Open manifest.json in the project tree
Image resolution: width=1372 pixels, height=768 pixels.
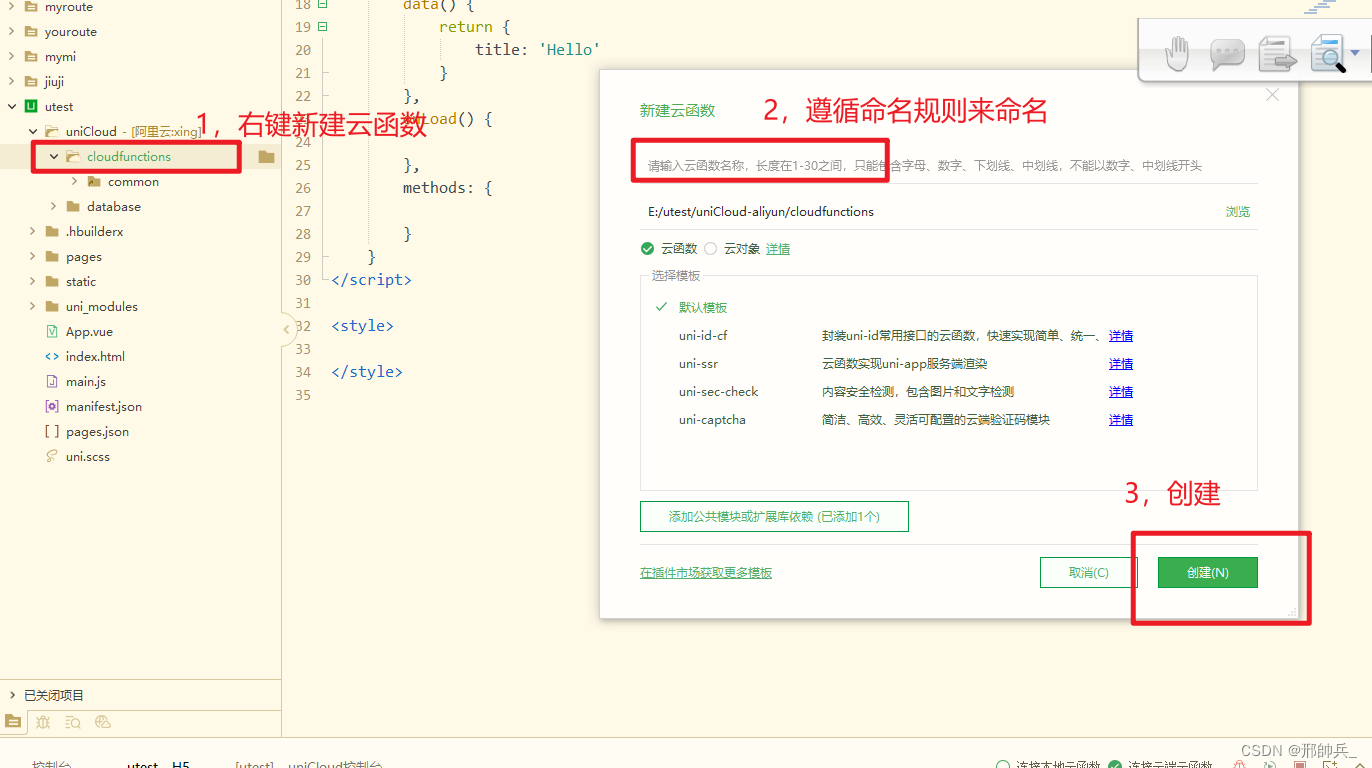point(104,406)
